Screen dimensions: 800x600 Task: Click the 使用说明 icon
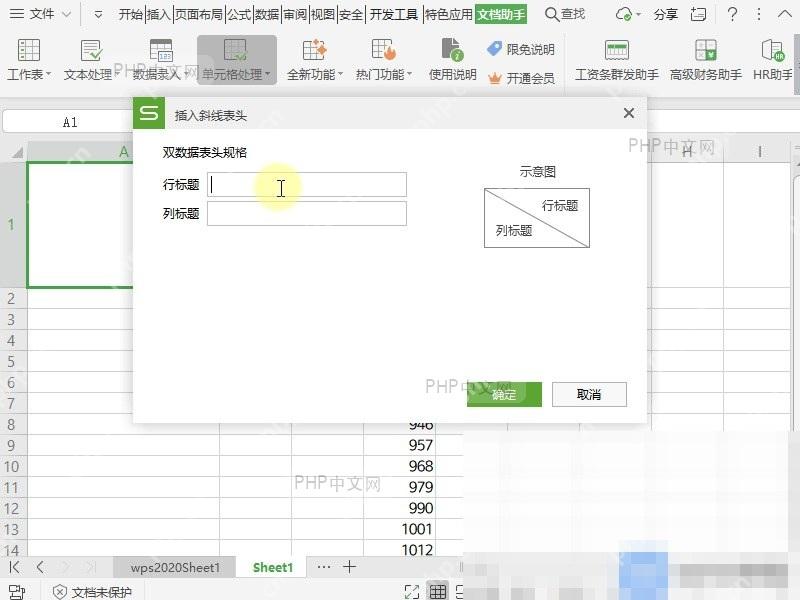pos(452,50)
